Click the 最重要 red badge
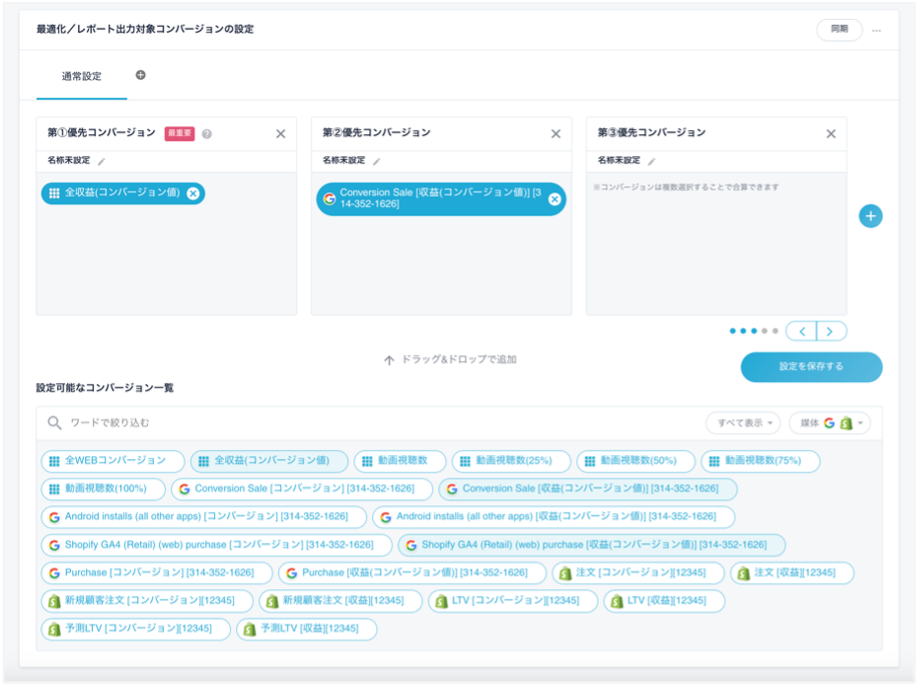919x687 pixels. [179, 134]
